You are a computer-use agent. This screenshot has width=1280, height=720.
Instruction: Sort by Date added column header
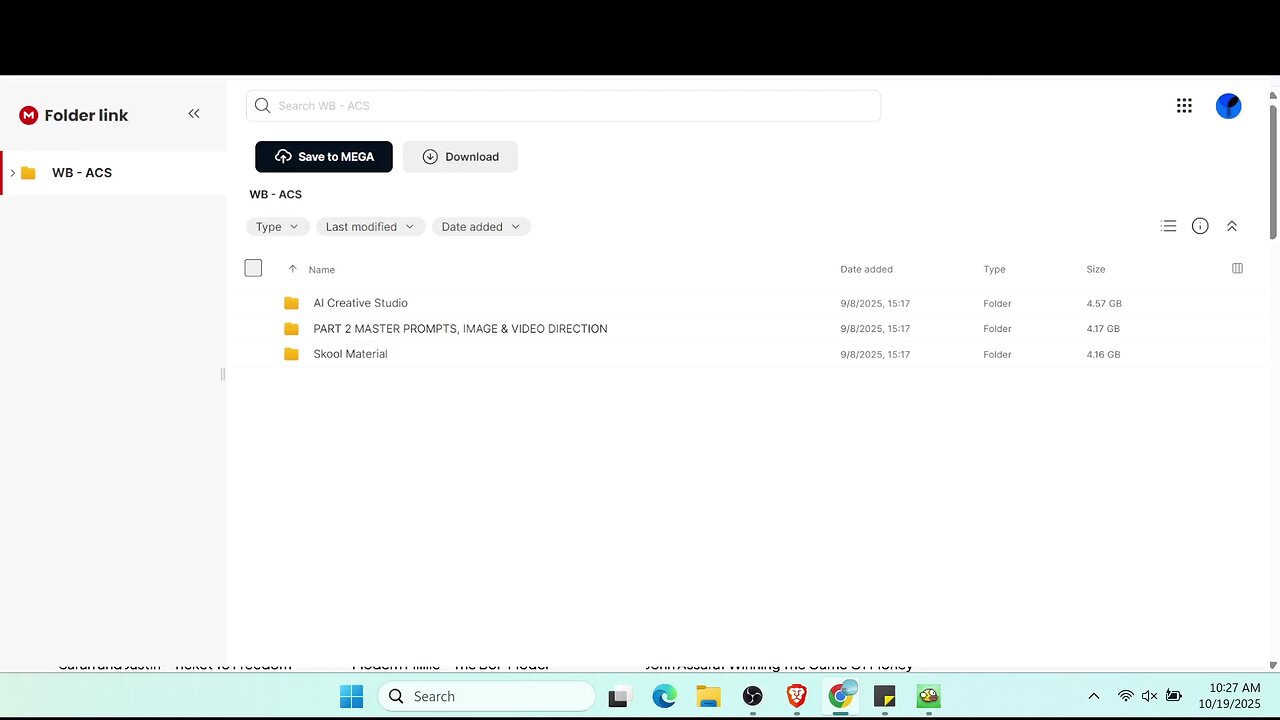pyautogui.click(x=866, y=269)
